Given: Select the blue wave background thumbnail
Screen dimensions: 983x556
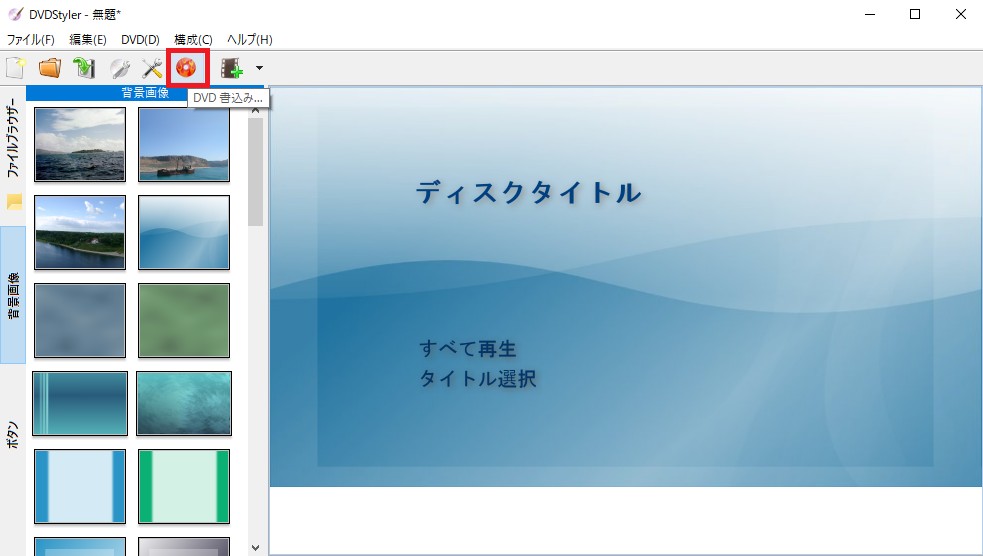Looking at the screenshot, I should [184, 233].
